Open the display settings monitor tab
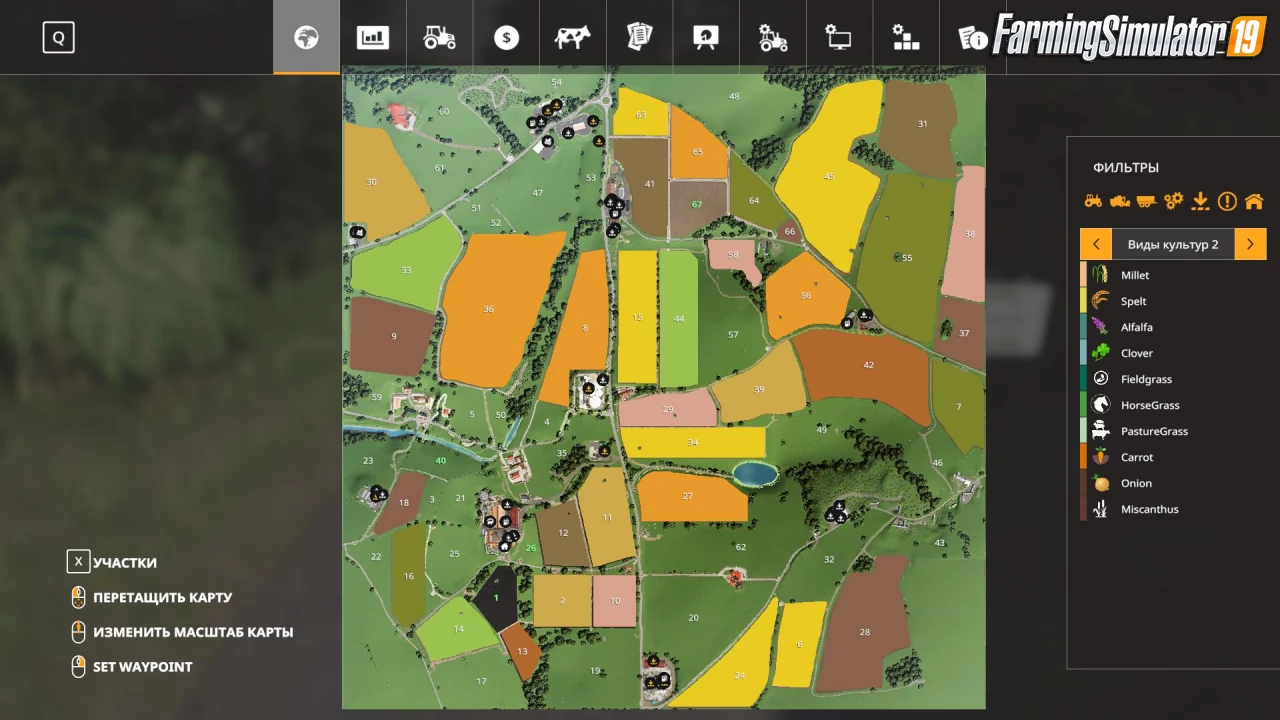This screenshot has width=1280, height=720. (x=838, y=38)
